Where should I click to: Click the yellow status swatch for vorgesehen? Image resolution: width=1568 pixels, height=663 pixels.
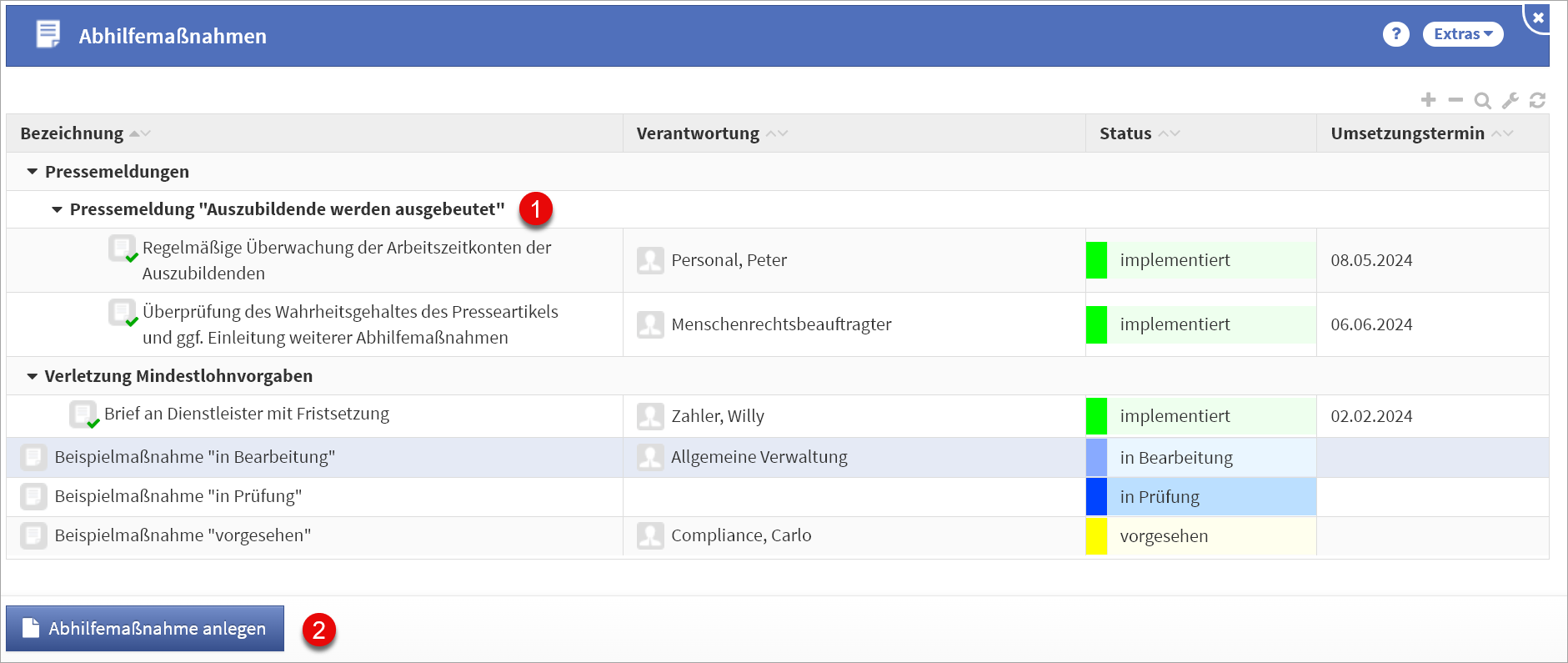click(1096, 536)
